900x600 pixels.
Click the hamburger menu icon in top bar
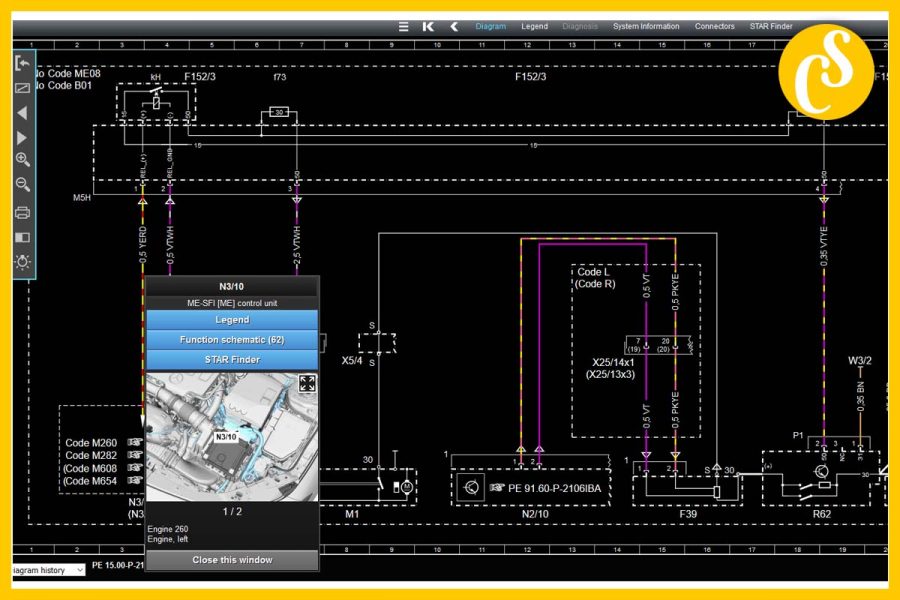pyautogui.click(x=403, y=27)
